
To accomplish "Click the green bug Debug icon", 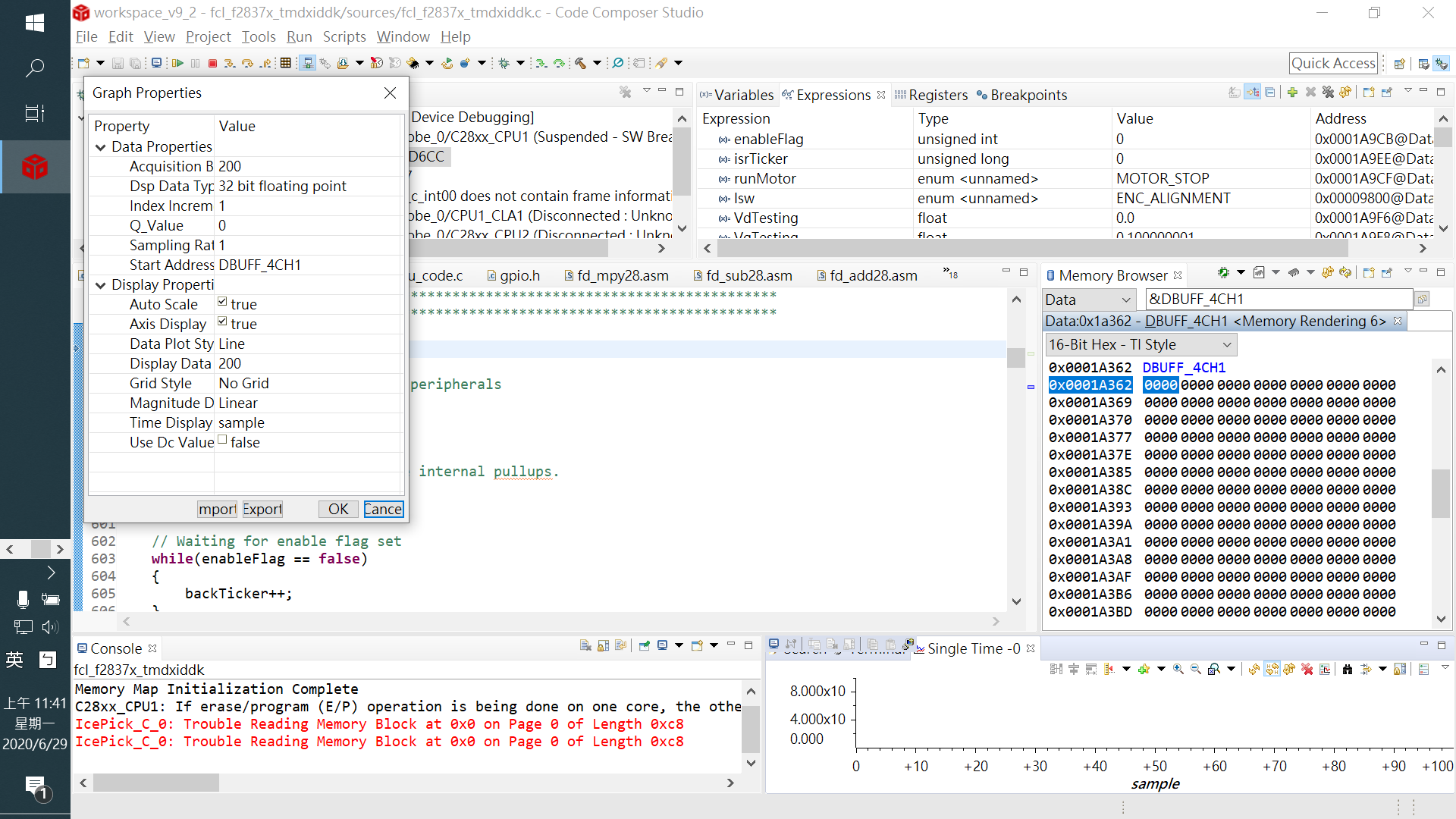I will pos(504,63).
